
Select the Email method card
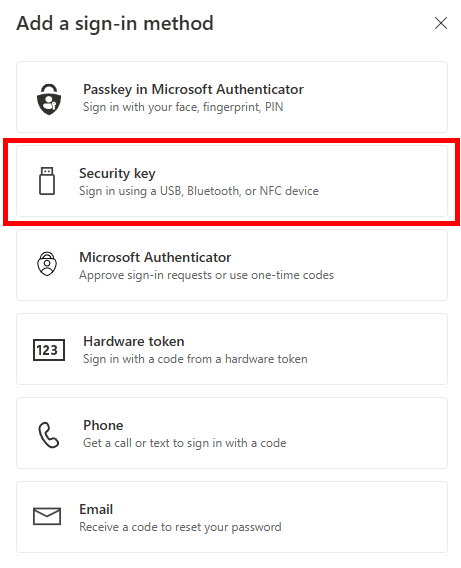(x=232, y=517)
